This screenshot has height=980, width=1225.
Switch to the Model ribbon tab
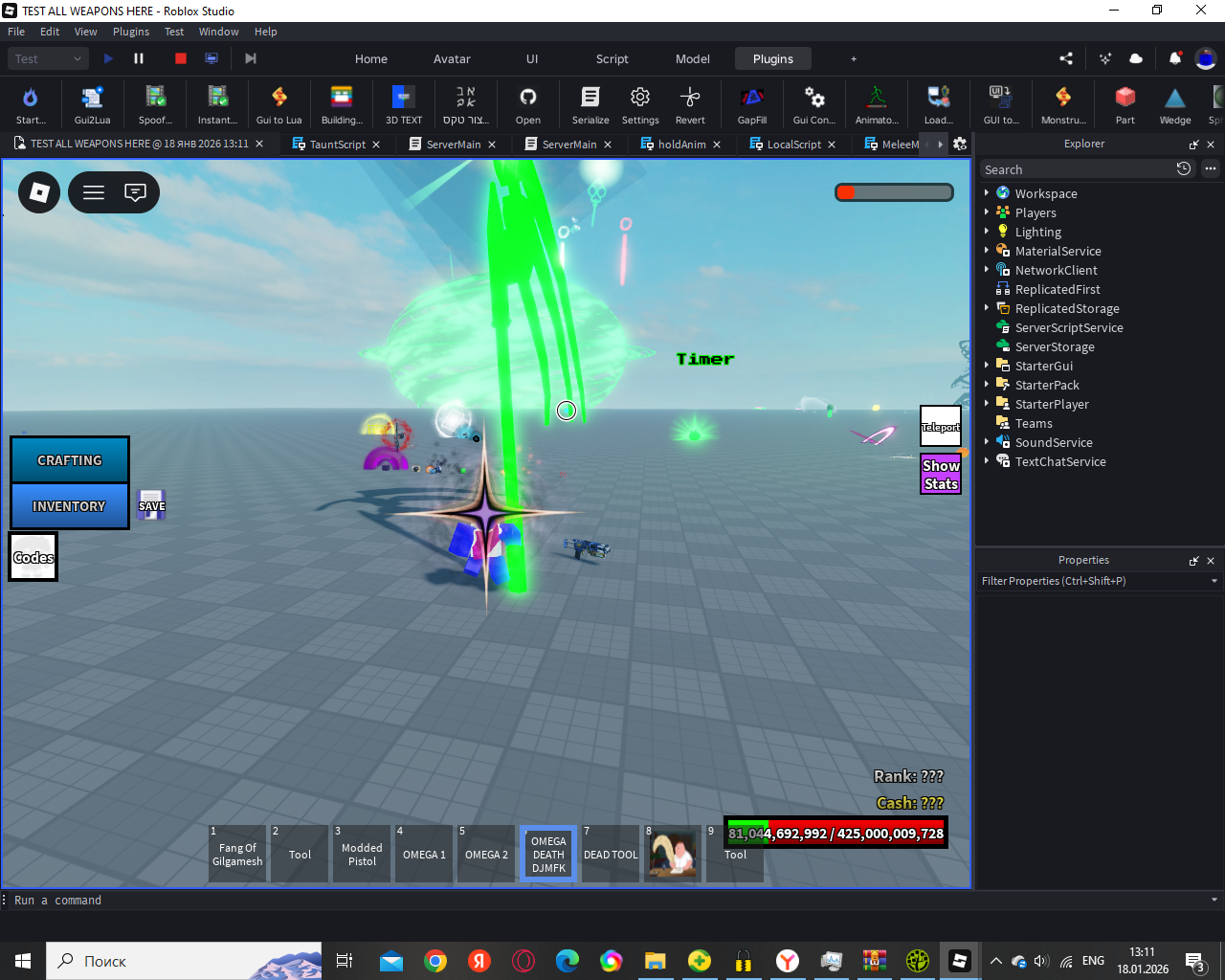pyautogui.click(x=693, y=58)
